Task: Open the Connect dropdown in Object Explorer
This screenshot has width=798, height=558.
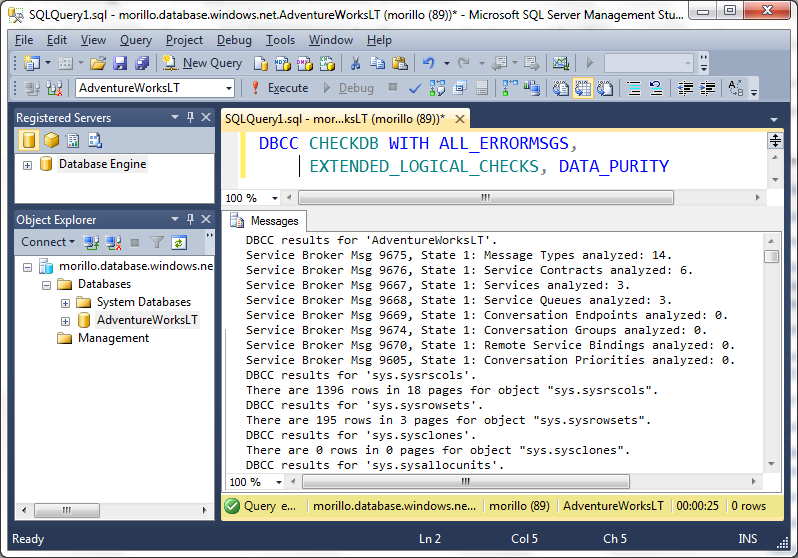Action: click(x=48, y=242)
